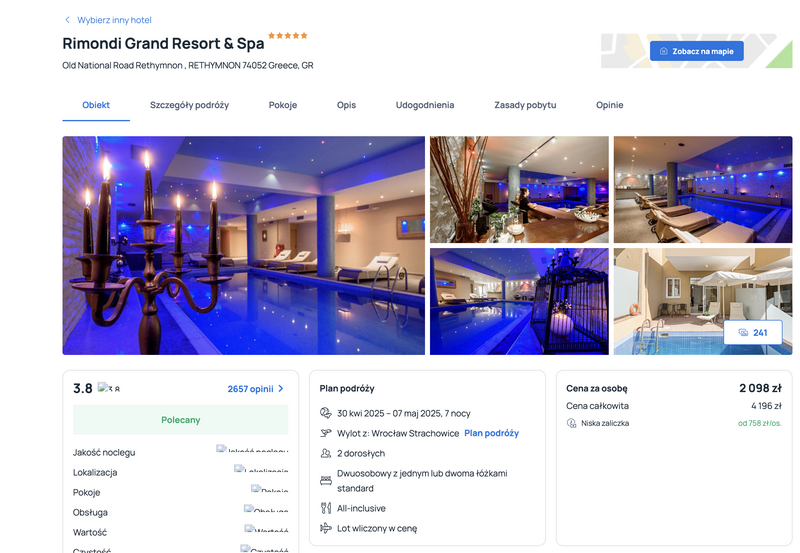Open the outdoor pool terrace thumbnail

pyautogui.click(x=703, y=301)
